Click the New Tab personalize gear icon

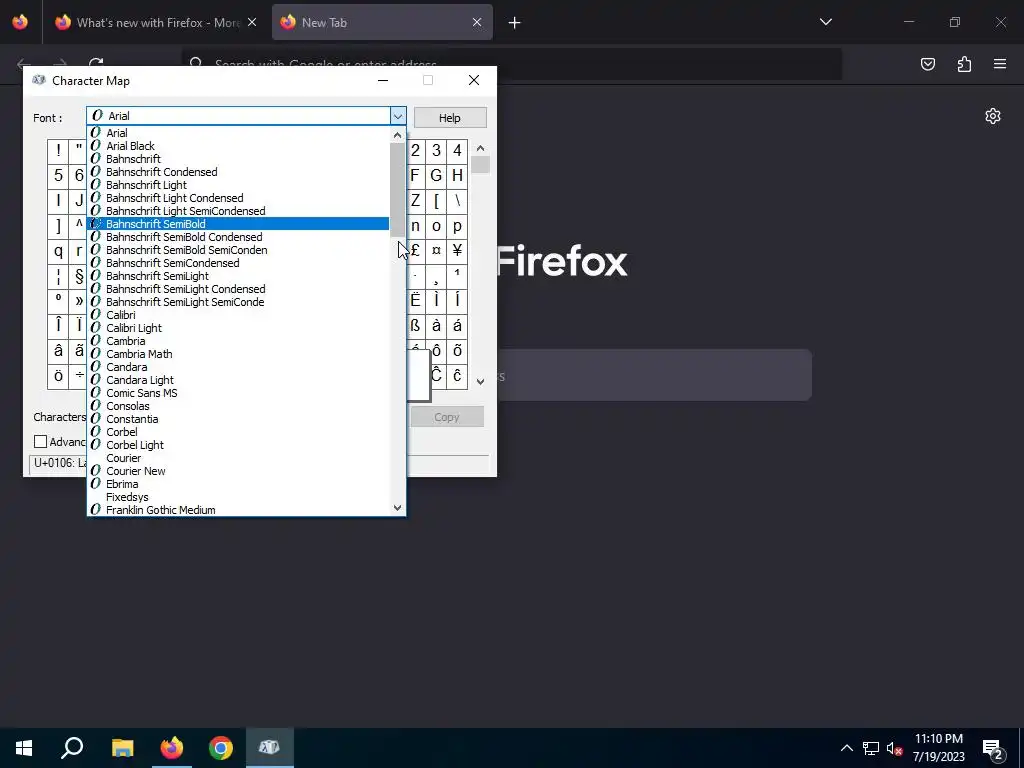pos(993,116)
